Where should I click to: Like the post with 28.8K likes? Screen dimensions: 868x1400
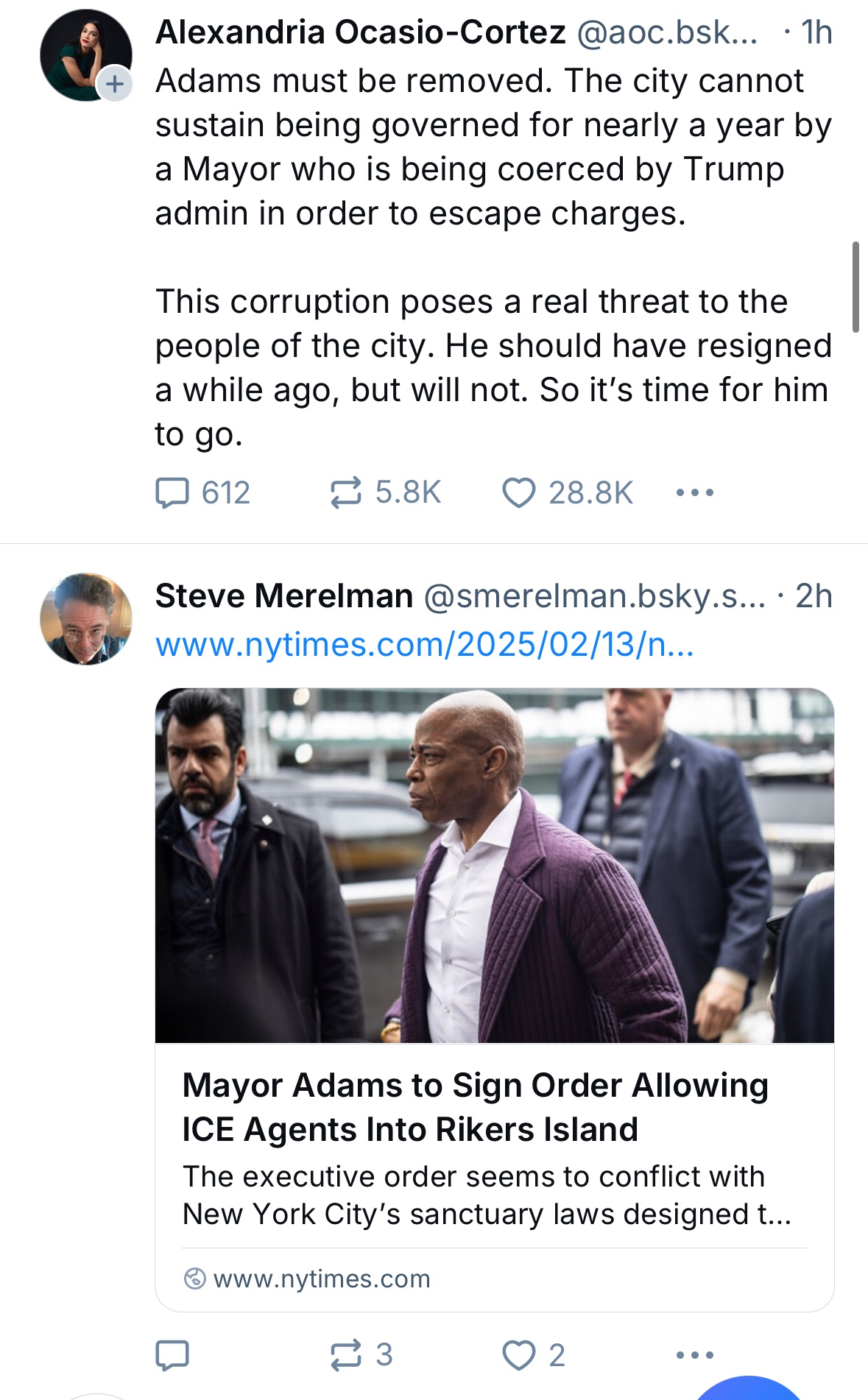tap(519, 492)
